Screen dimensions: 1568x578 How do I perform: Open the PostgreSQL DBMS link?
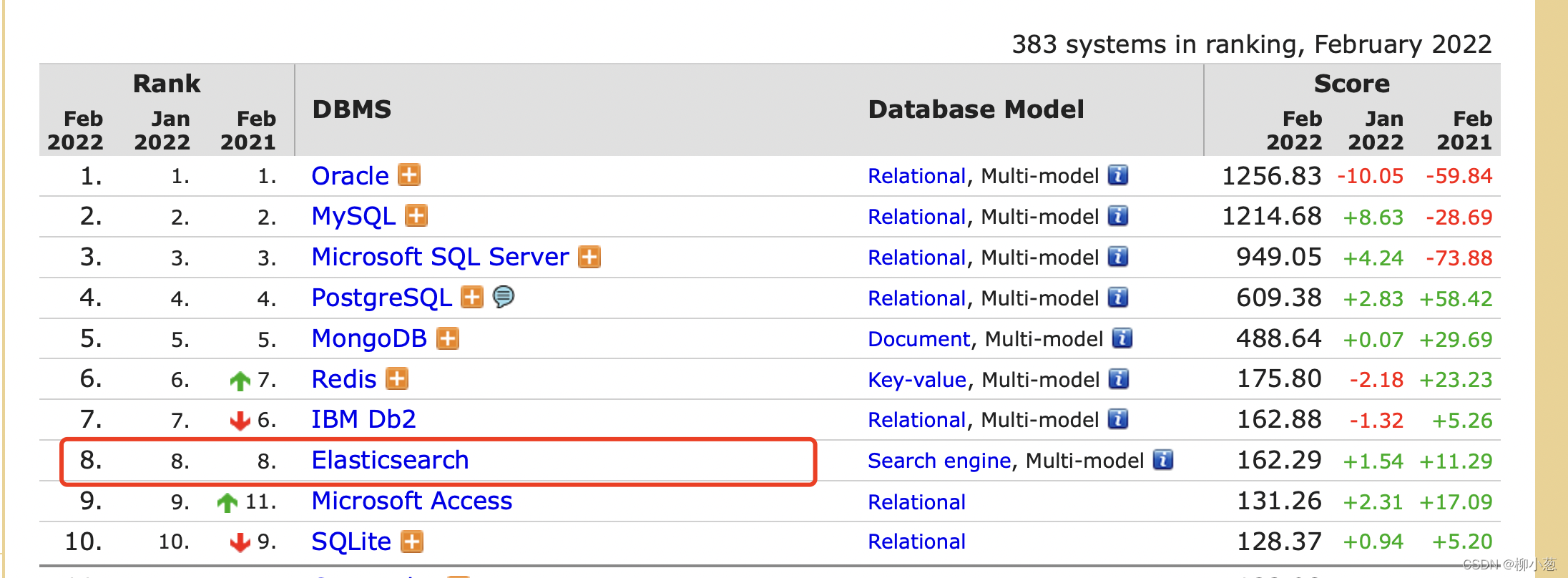coord(381,298)
